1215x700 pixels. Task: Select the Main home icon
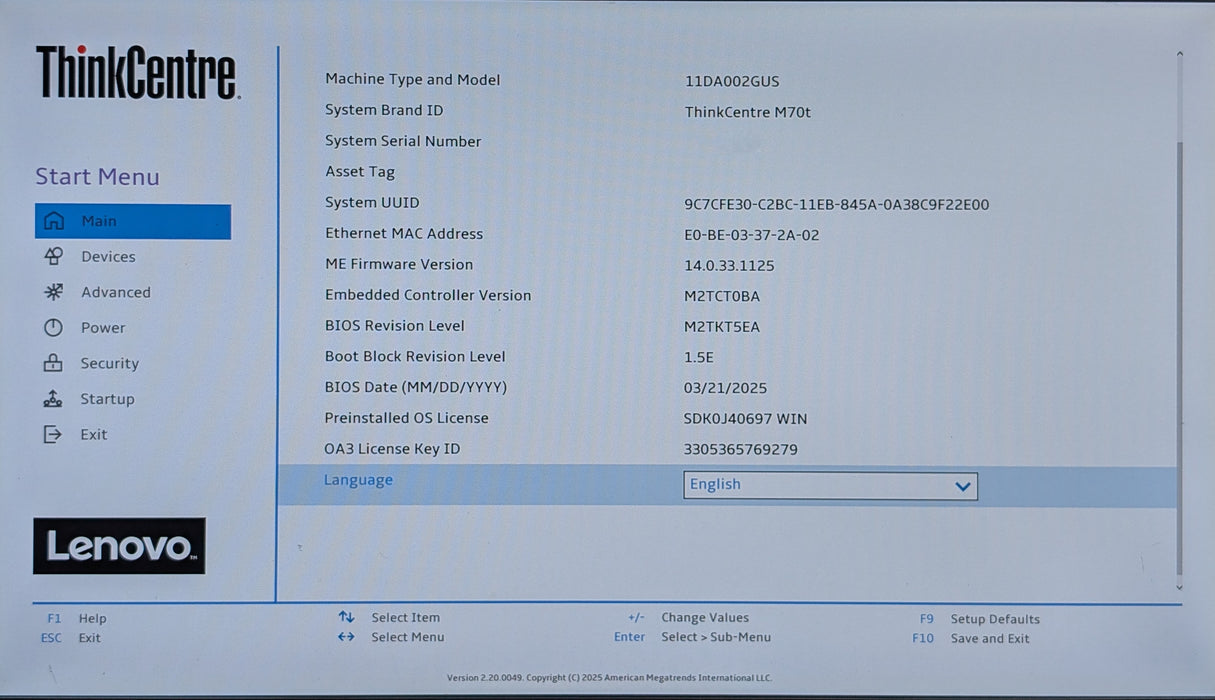pos(54,221)
